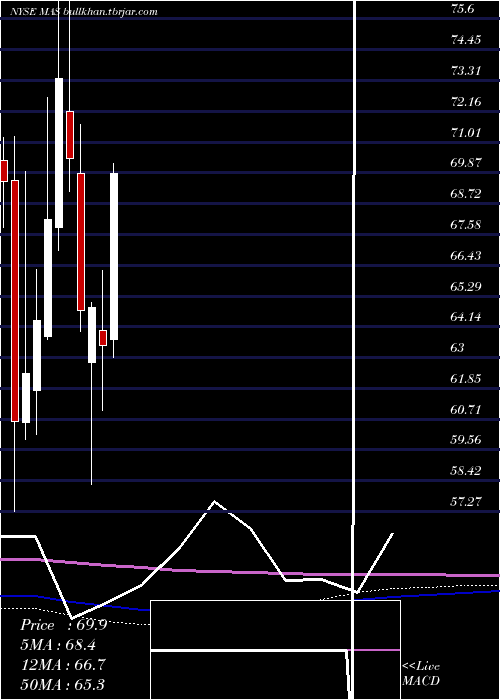Click the 57.27 price axis label
The width and height of the screenshot is (500, 700).
point(466,501)
